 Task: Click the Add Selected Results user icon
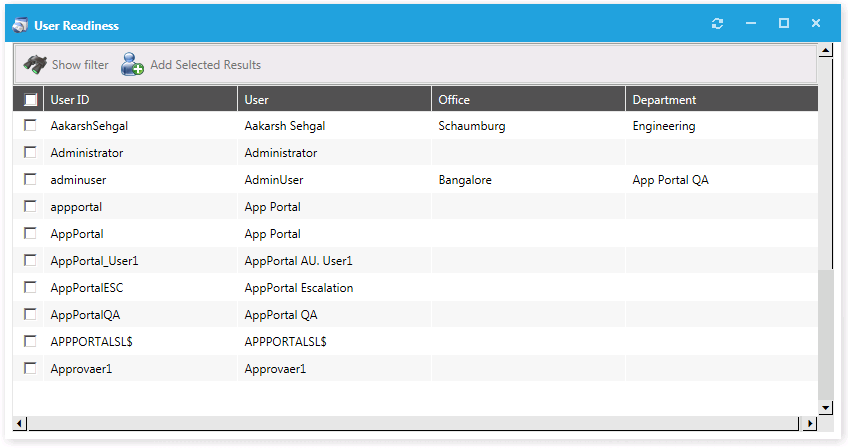click(132, 65)
